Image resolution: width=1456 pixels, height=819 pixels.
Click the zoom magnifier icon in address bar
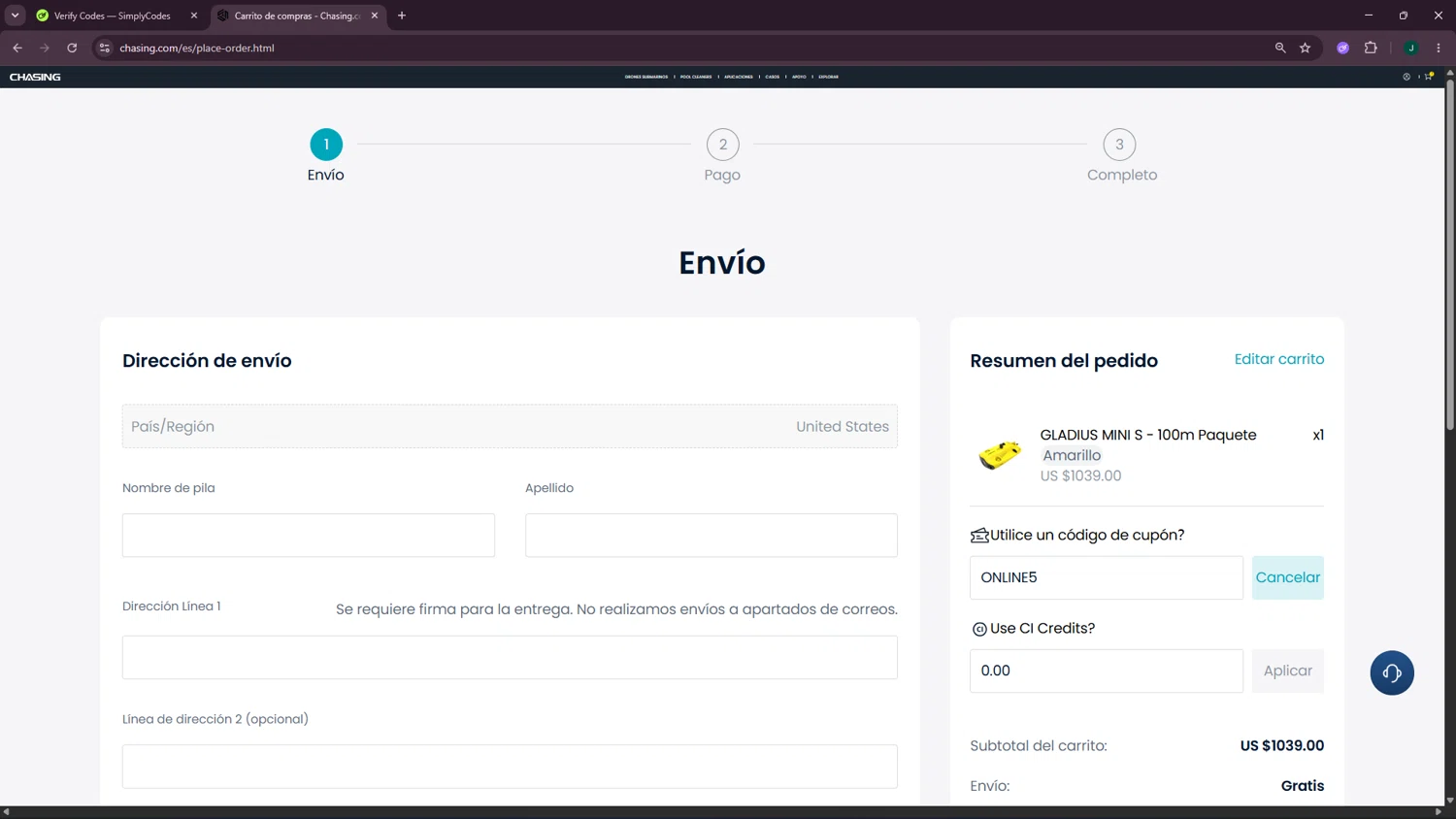[x=1280, y=48]
